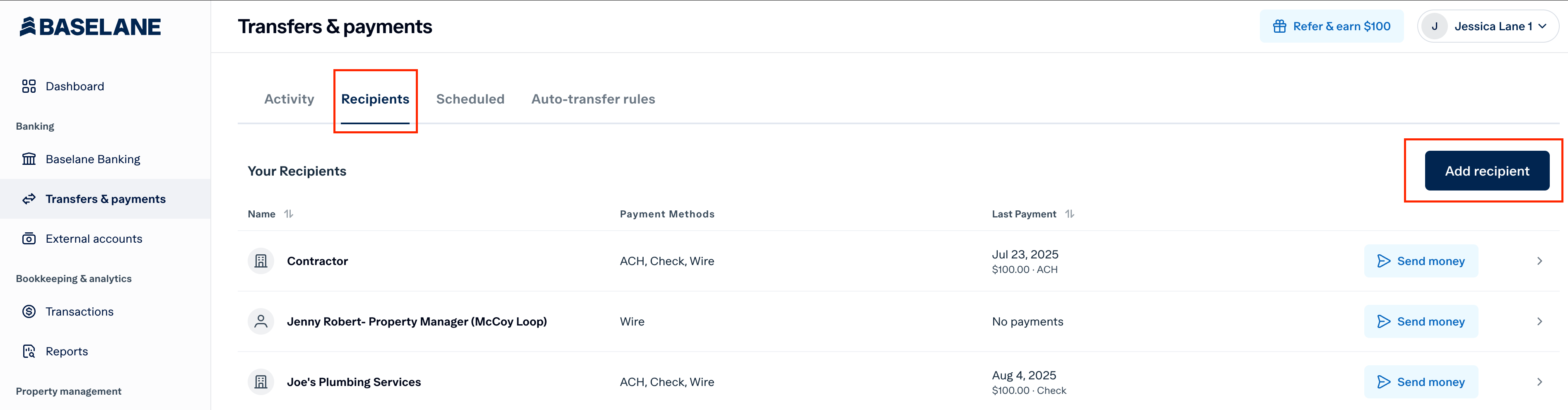Open the Dashboard grid icon
The image size is (1568, 410).
(x=29, y=87)
